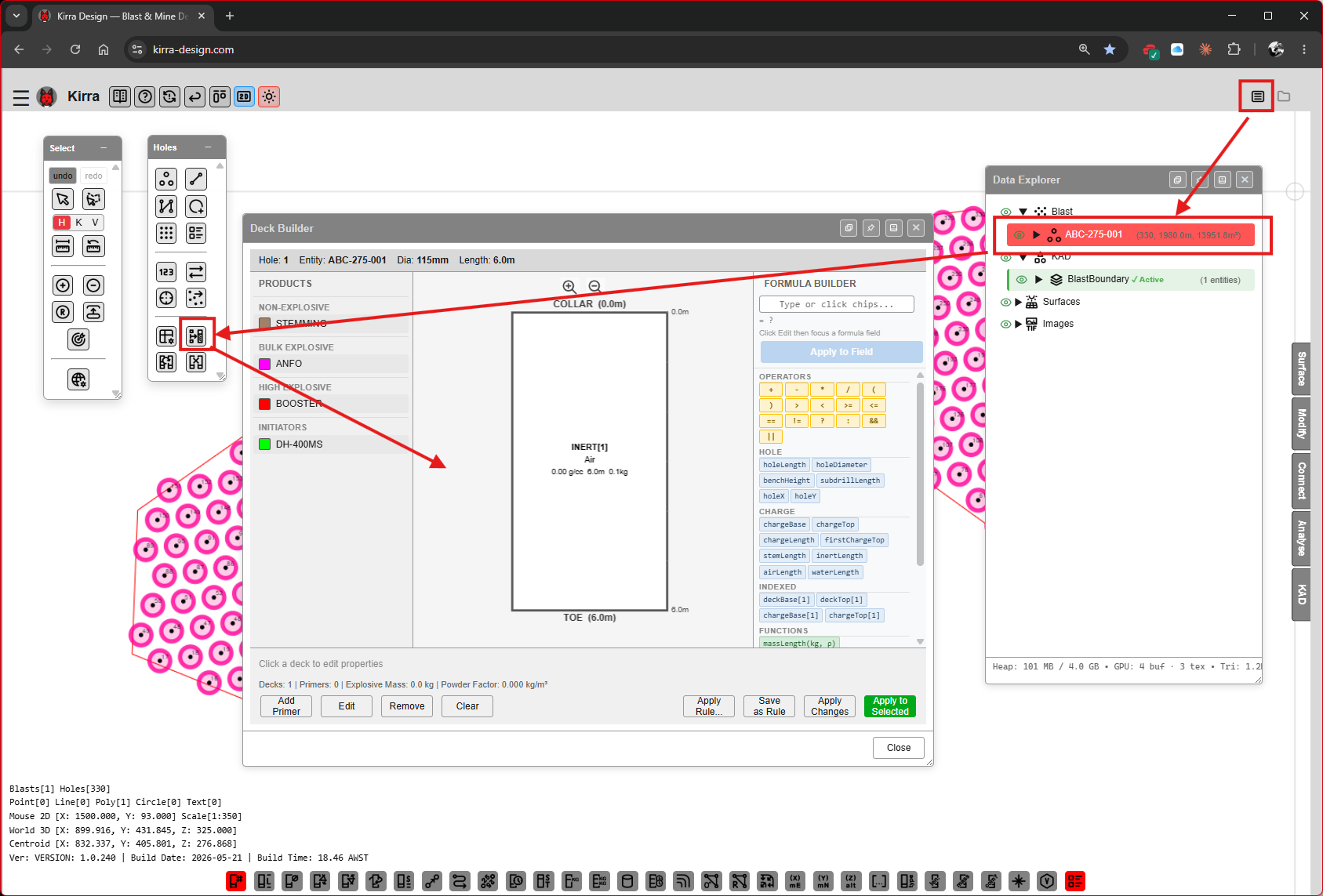Open the globe settings icon in Select panel
1323x896 pixels.
(x=78, y=379)
